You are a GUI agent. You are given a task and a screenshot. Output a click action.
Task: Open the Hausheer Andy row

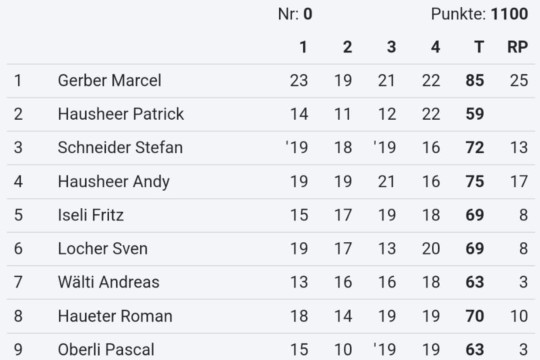coord(271,181)
